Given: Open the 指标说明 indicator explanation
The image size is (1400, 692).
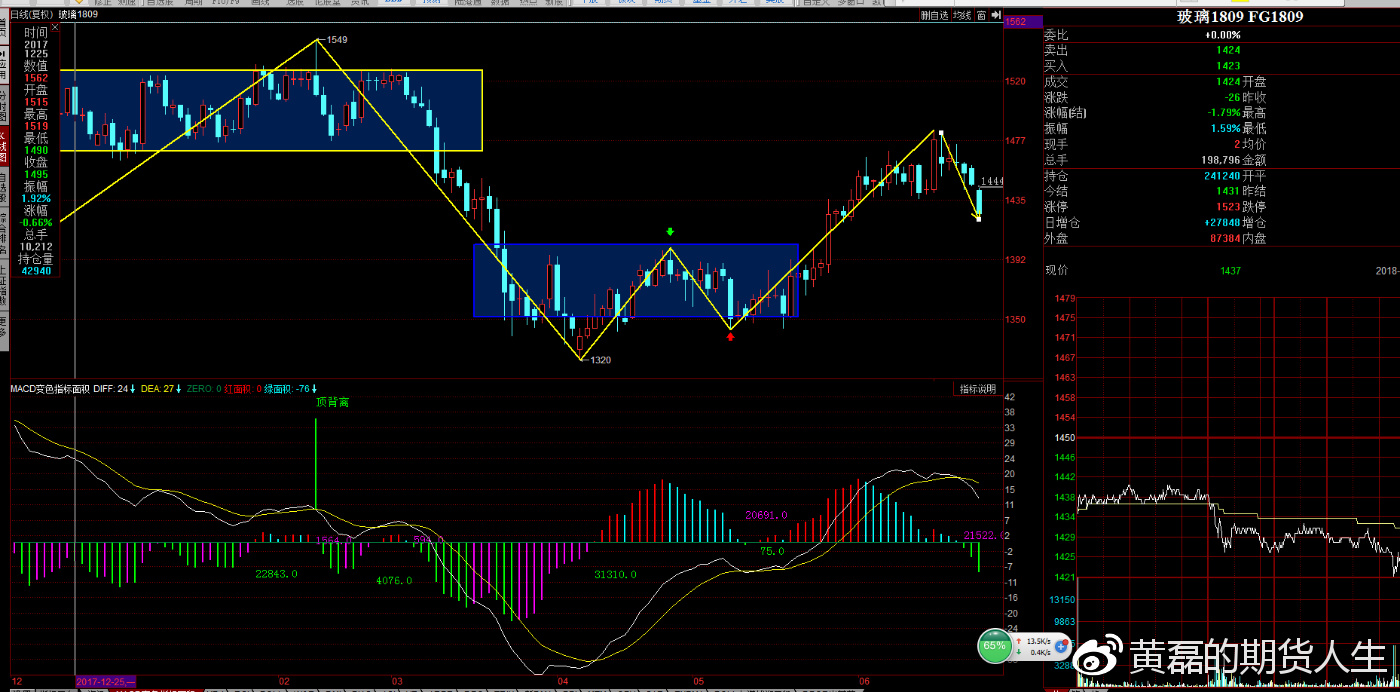Looking at the screenshot, I should point(977,389).
